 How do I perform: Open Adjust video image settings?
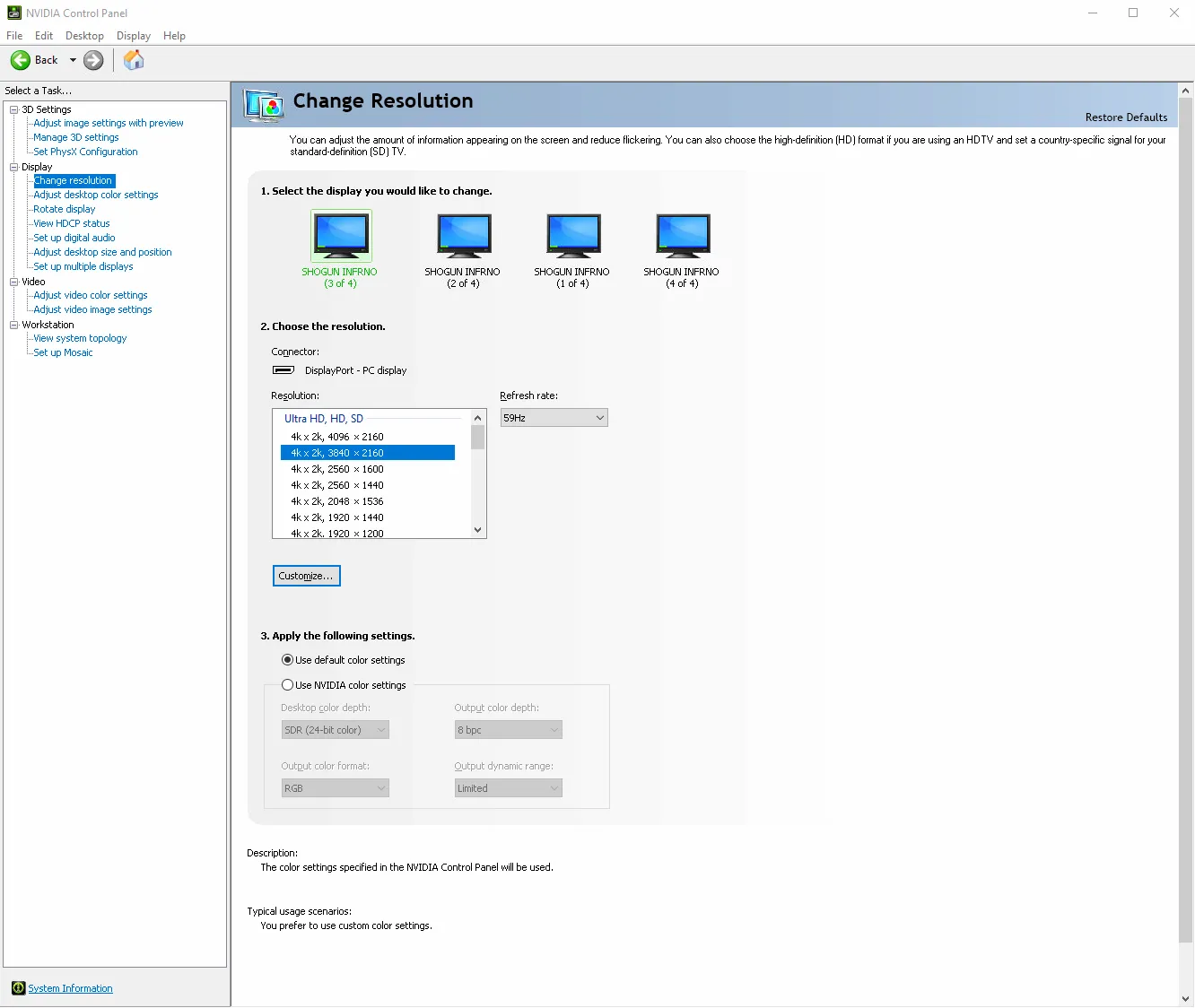[92, 309]
